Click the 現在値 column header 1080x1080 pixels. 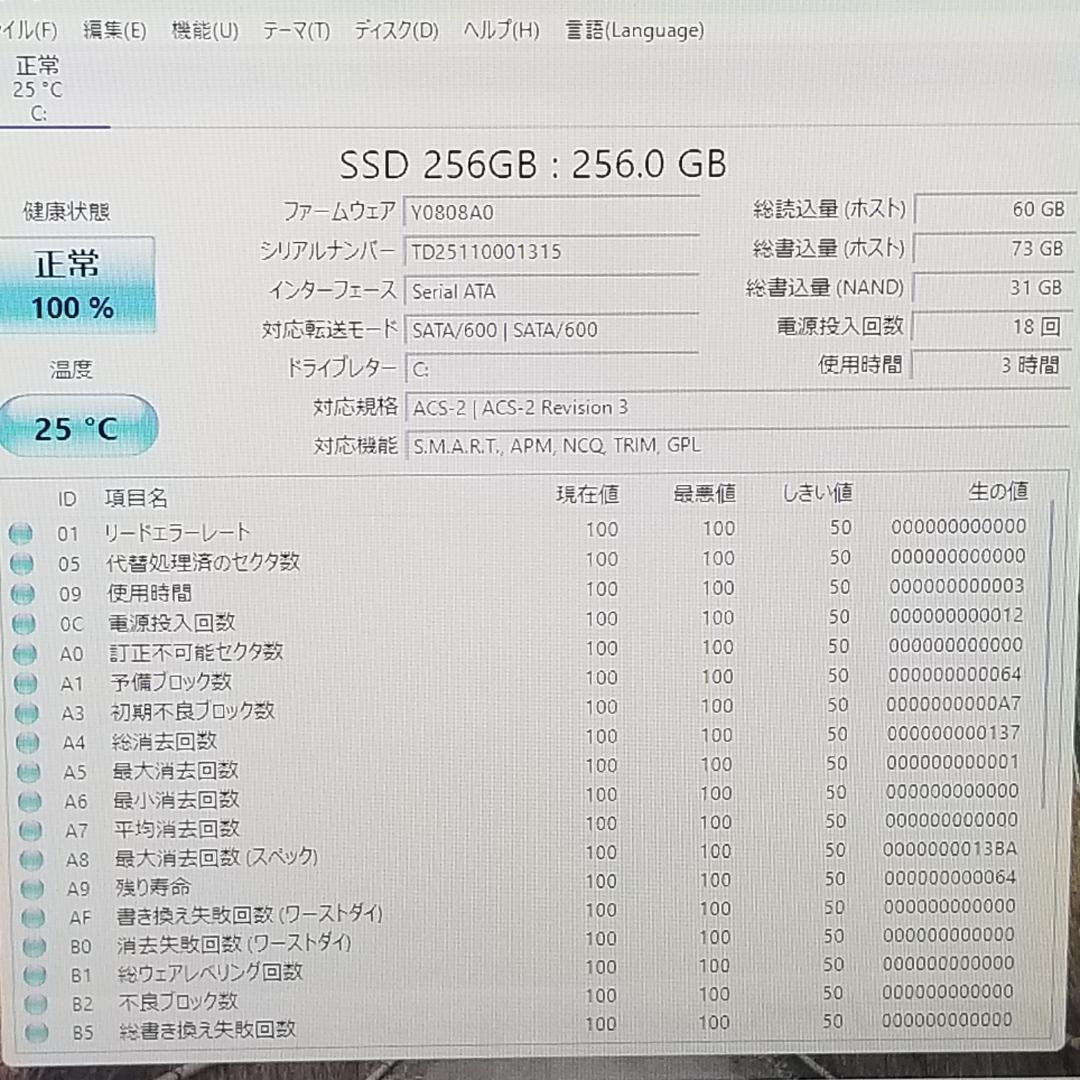point(585,493)
